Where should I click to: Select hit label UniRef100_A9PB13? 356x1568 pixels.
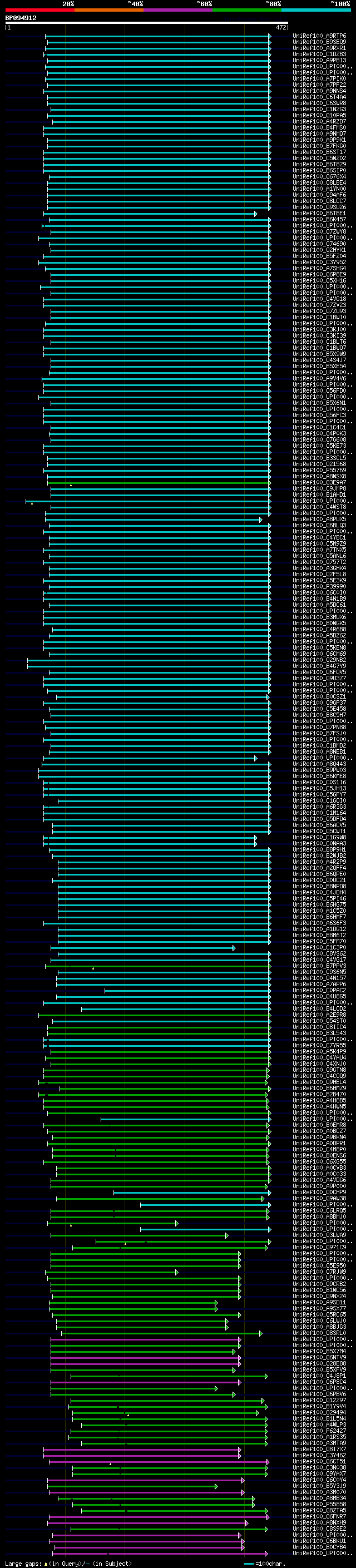click(319, 60)
